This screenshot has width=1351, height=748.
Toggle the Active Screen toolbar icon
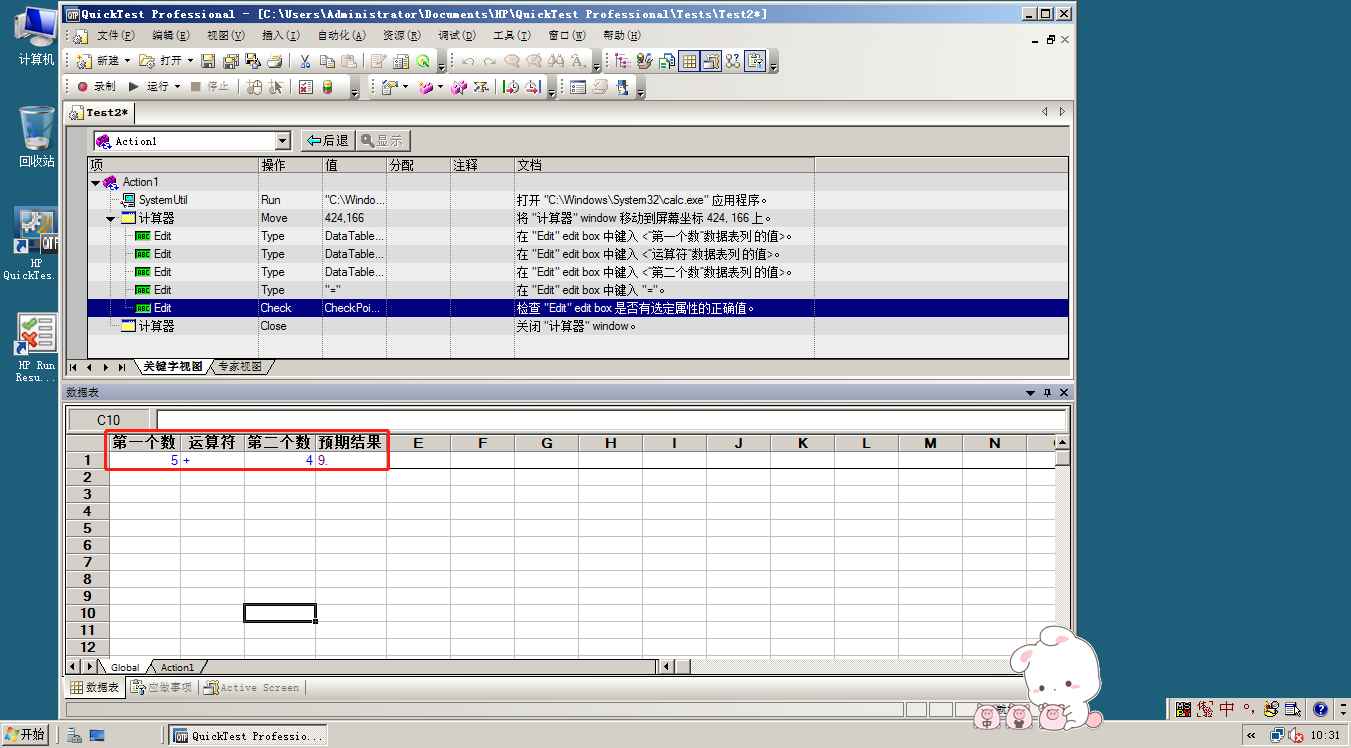[x=712, y=61]
